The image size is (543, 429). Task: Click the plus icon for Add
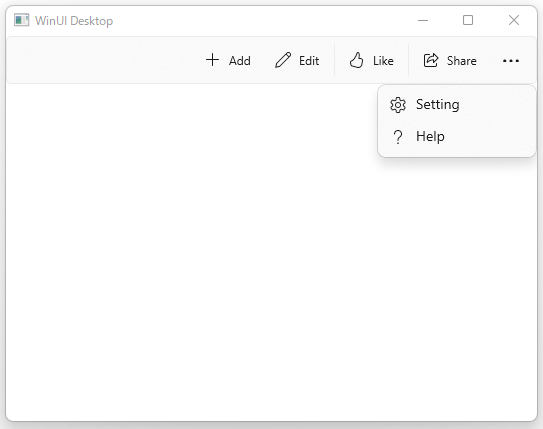(212, 60)
